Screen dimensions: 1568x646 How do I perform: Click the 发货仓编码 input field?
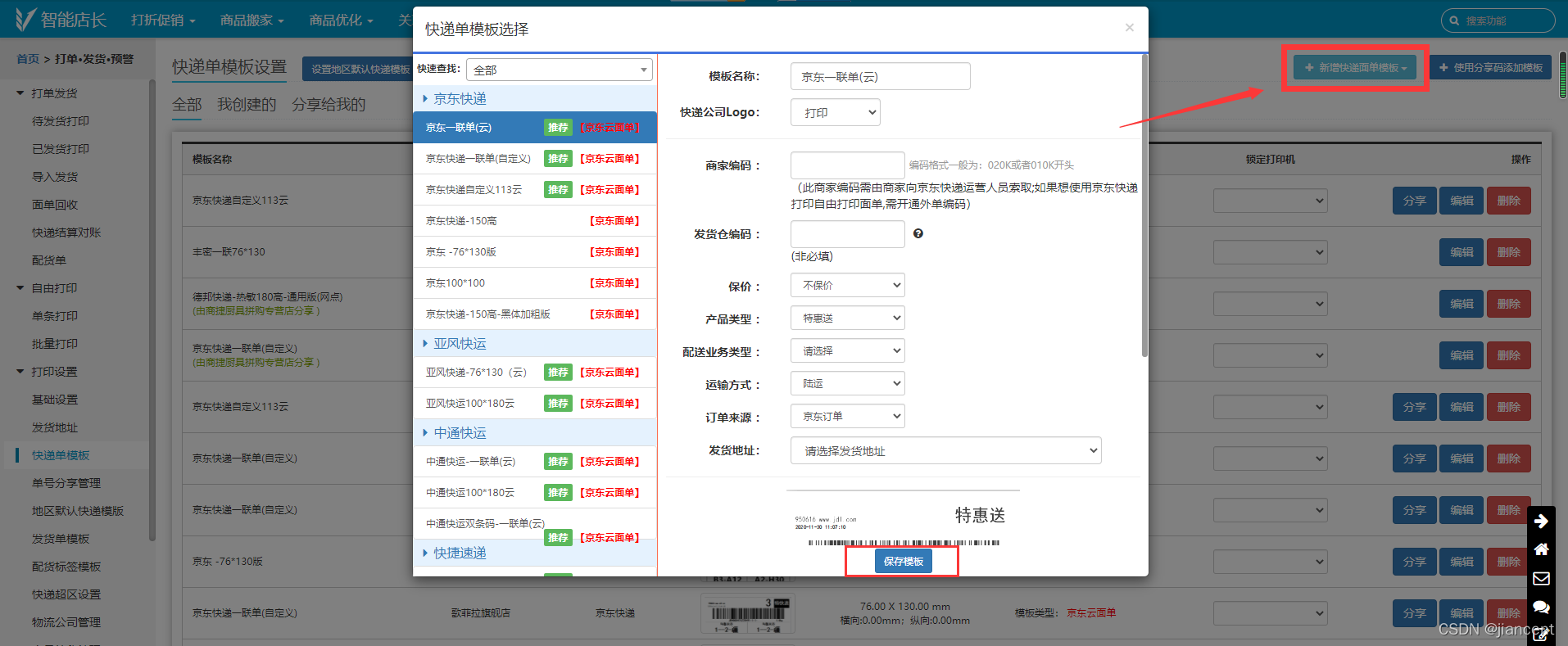(848, 234)
